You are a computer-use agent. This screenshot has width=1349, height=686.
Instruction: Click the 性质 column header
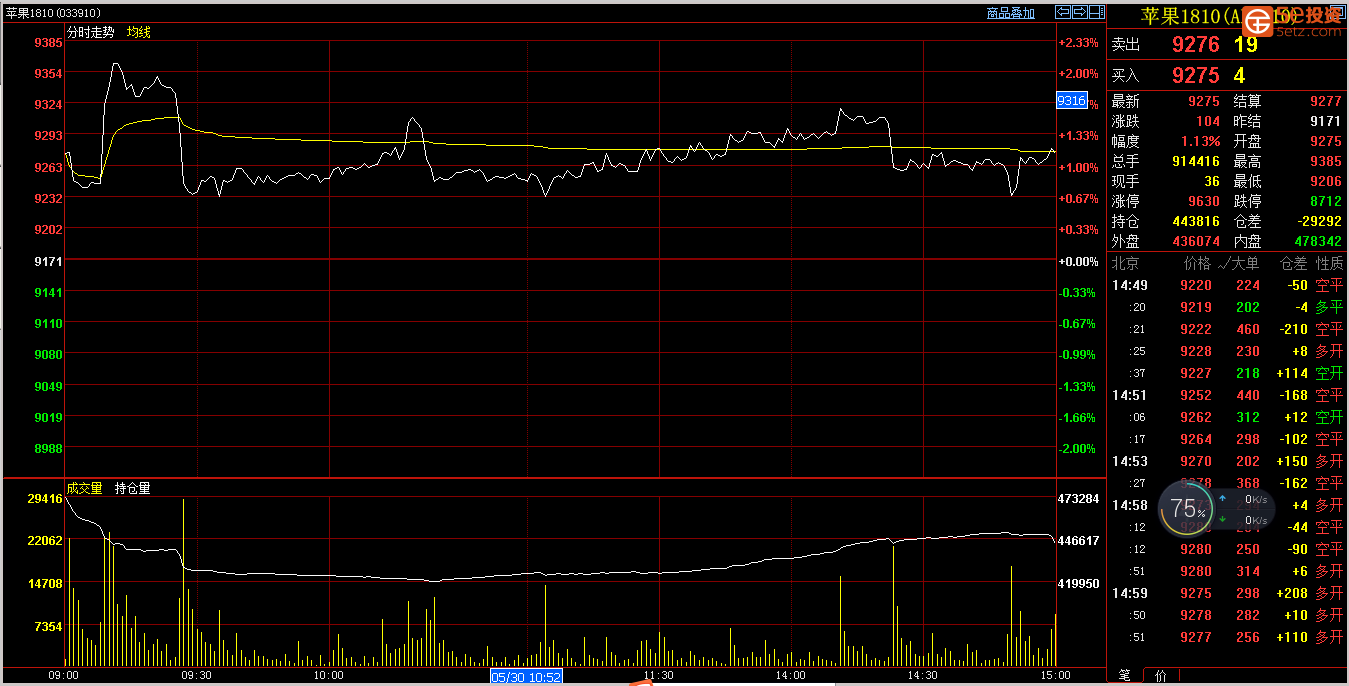[1330, 263]
